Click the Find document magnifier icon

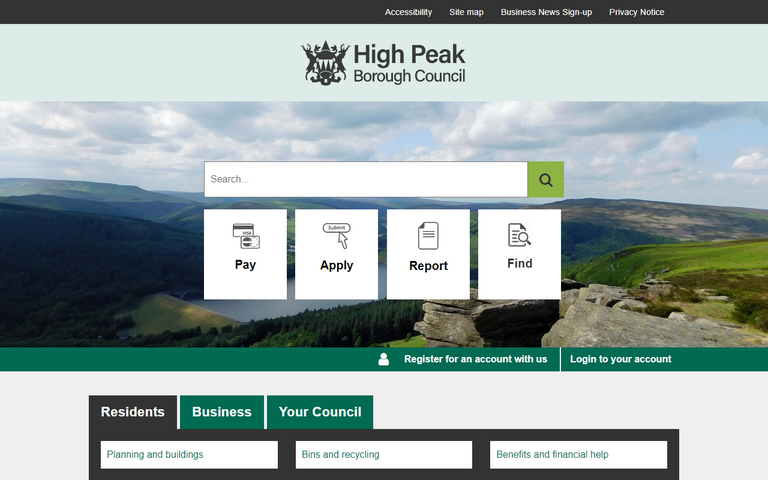(519, 236)
